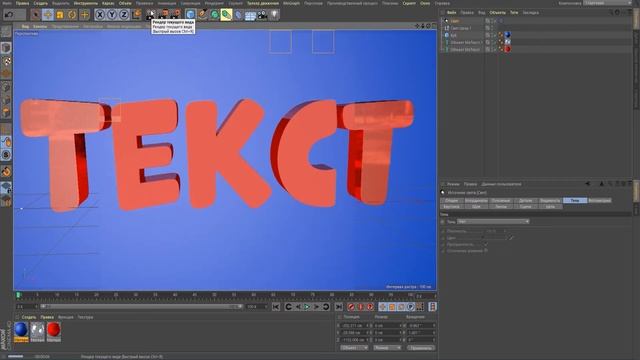Open the highlighted green generator icon
This screenshot has width=640, height=360.
pyautogui.click(x=227, y=15)
